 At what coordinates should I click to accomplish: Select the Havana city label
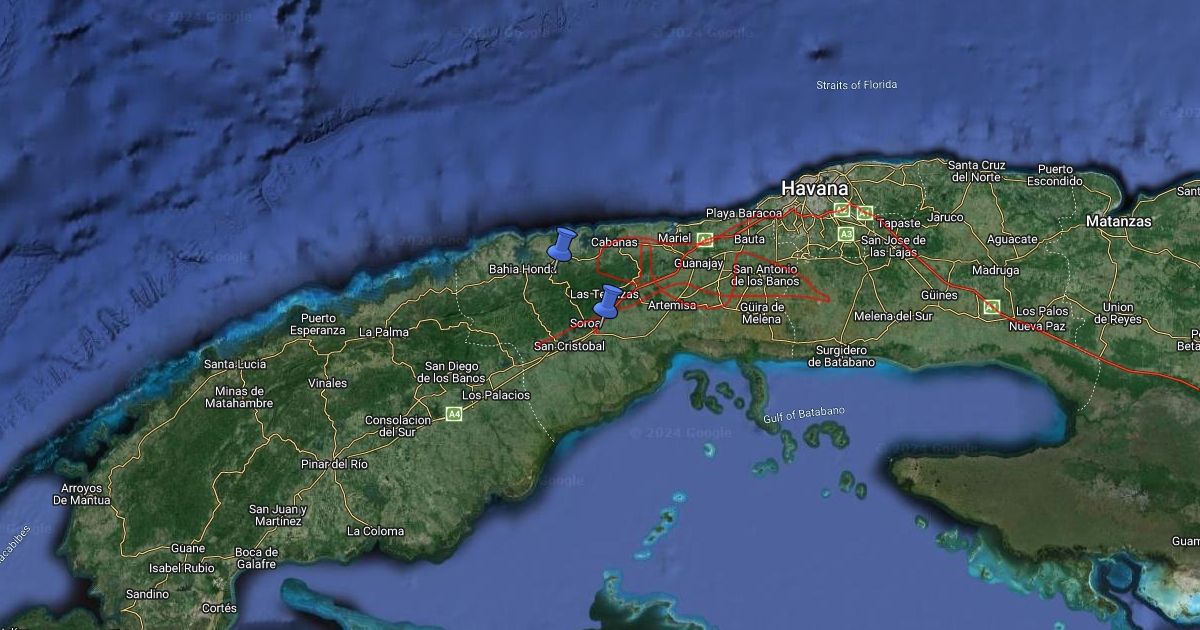click(x=815, y=188)
